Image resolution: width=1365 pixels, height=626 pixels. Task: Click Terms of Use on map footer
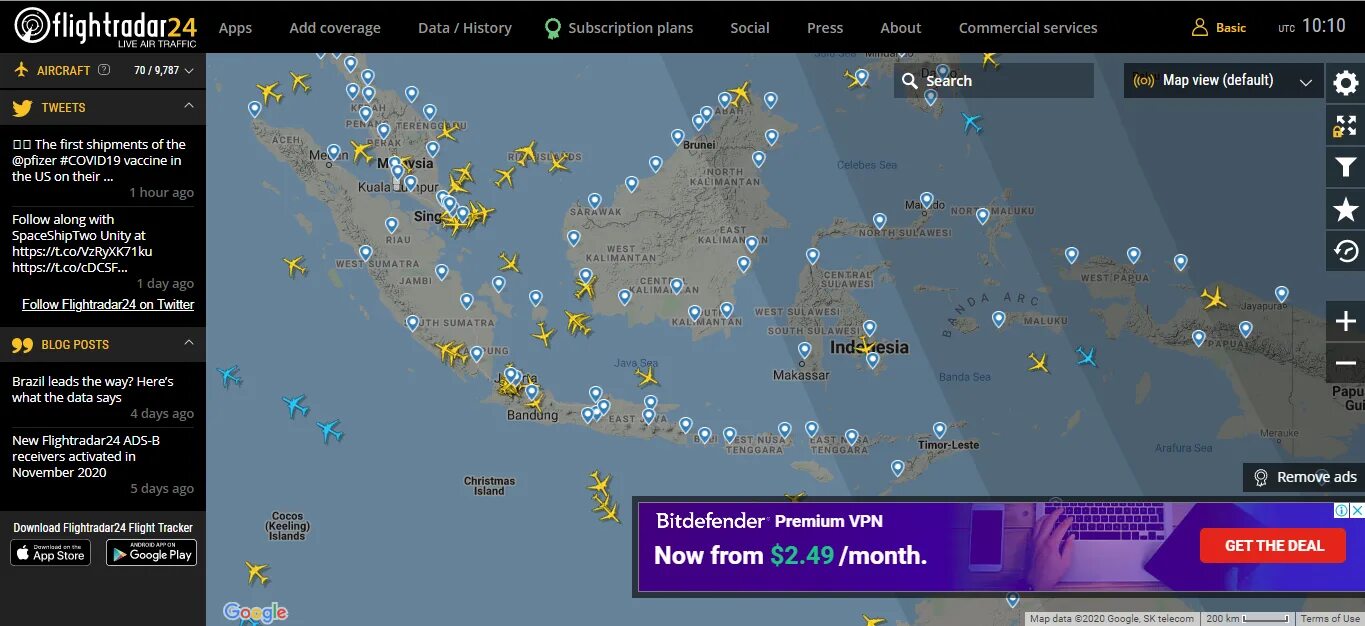click(1330, 618)
